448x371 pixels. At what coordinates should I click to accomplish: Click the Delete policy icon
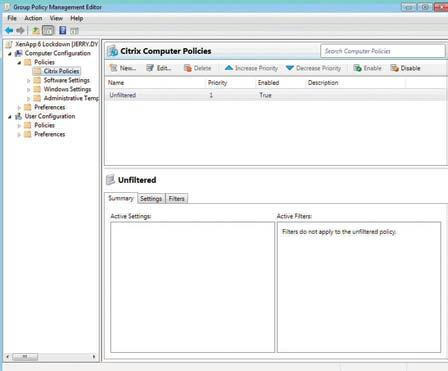[188, 68]
